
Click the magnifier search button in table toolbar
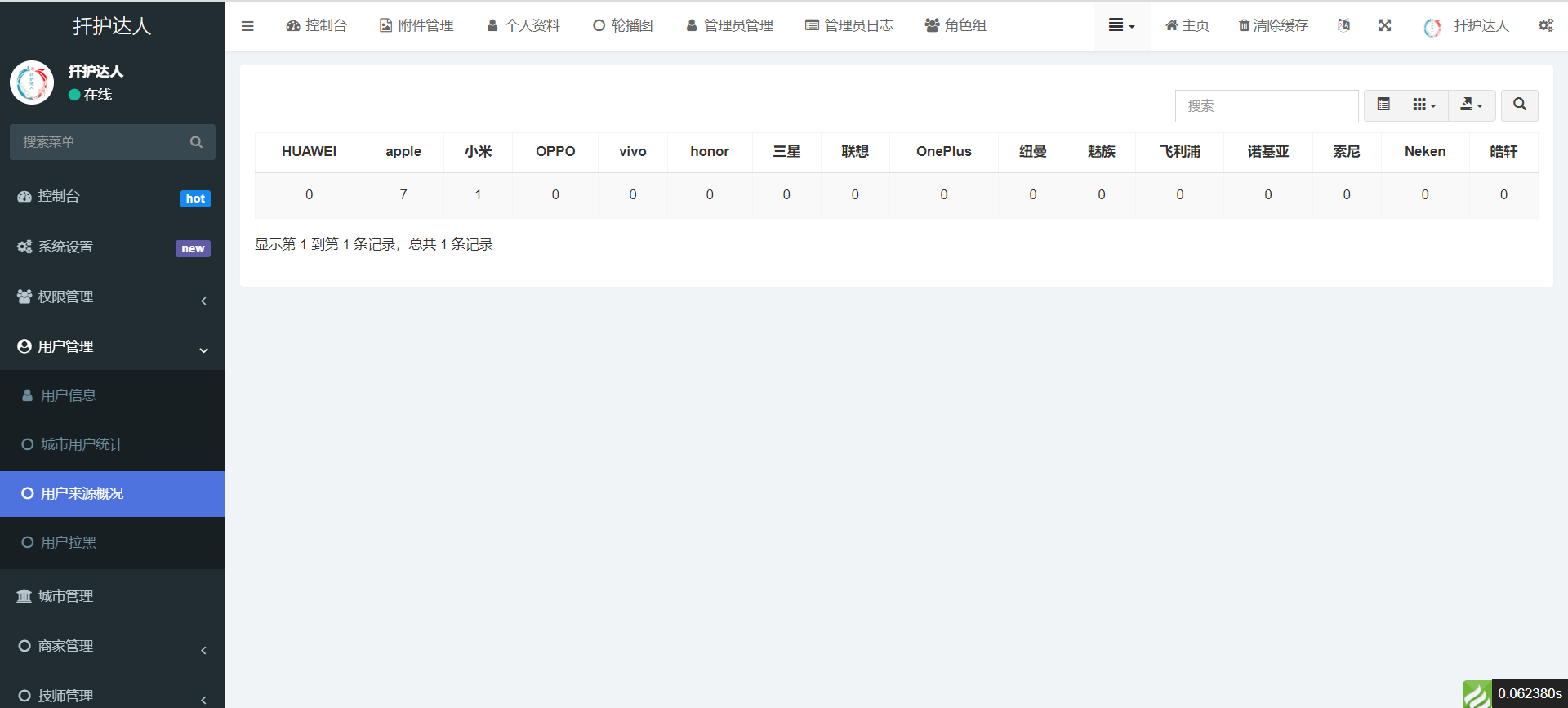pyautogui.click(x=1519, y=105)
